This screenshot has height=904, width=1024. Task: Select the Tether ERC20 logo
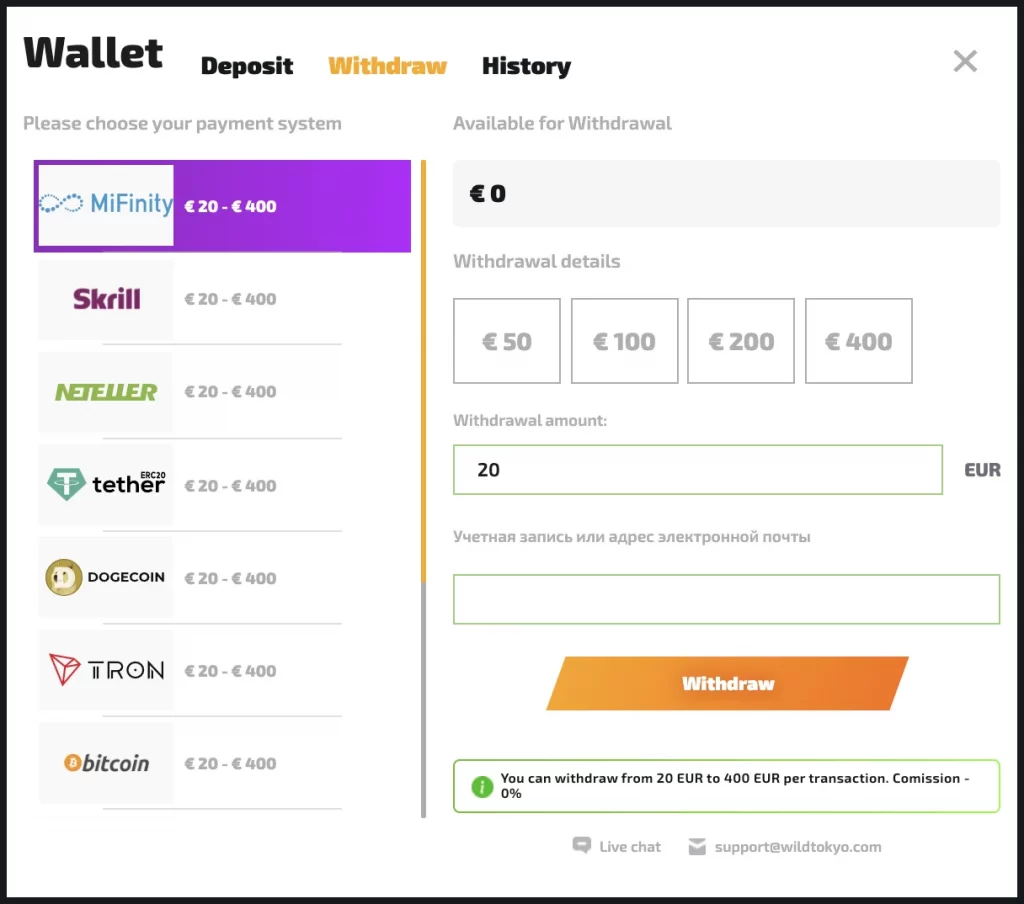click(x=106, y=485)
